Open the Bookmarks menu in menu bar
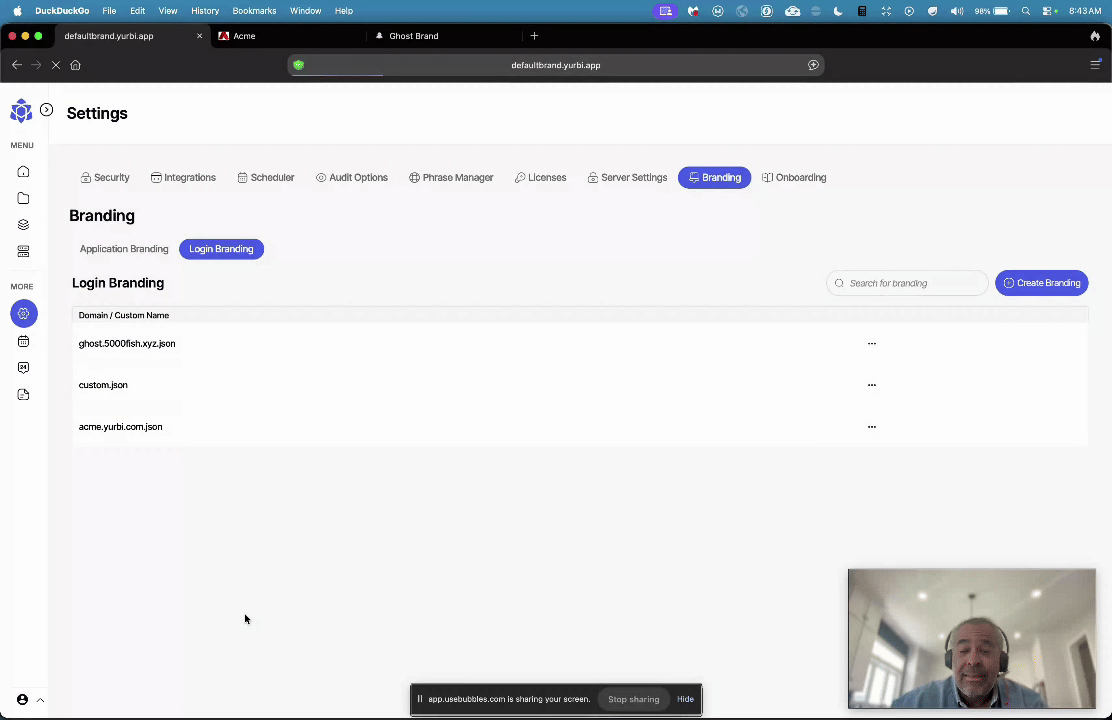This screenshot has height=720, width=1112. 254,11
